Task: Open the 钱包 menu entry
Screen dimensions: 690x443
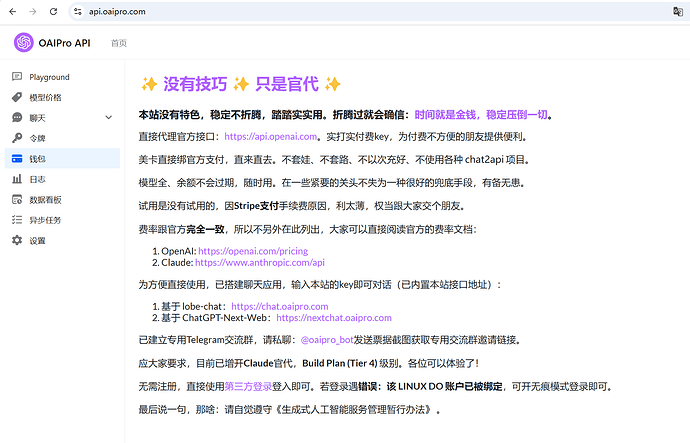Action: pos(62,158)
